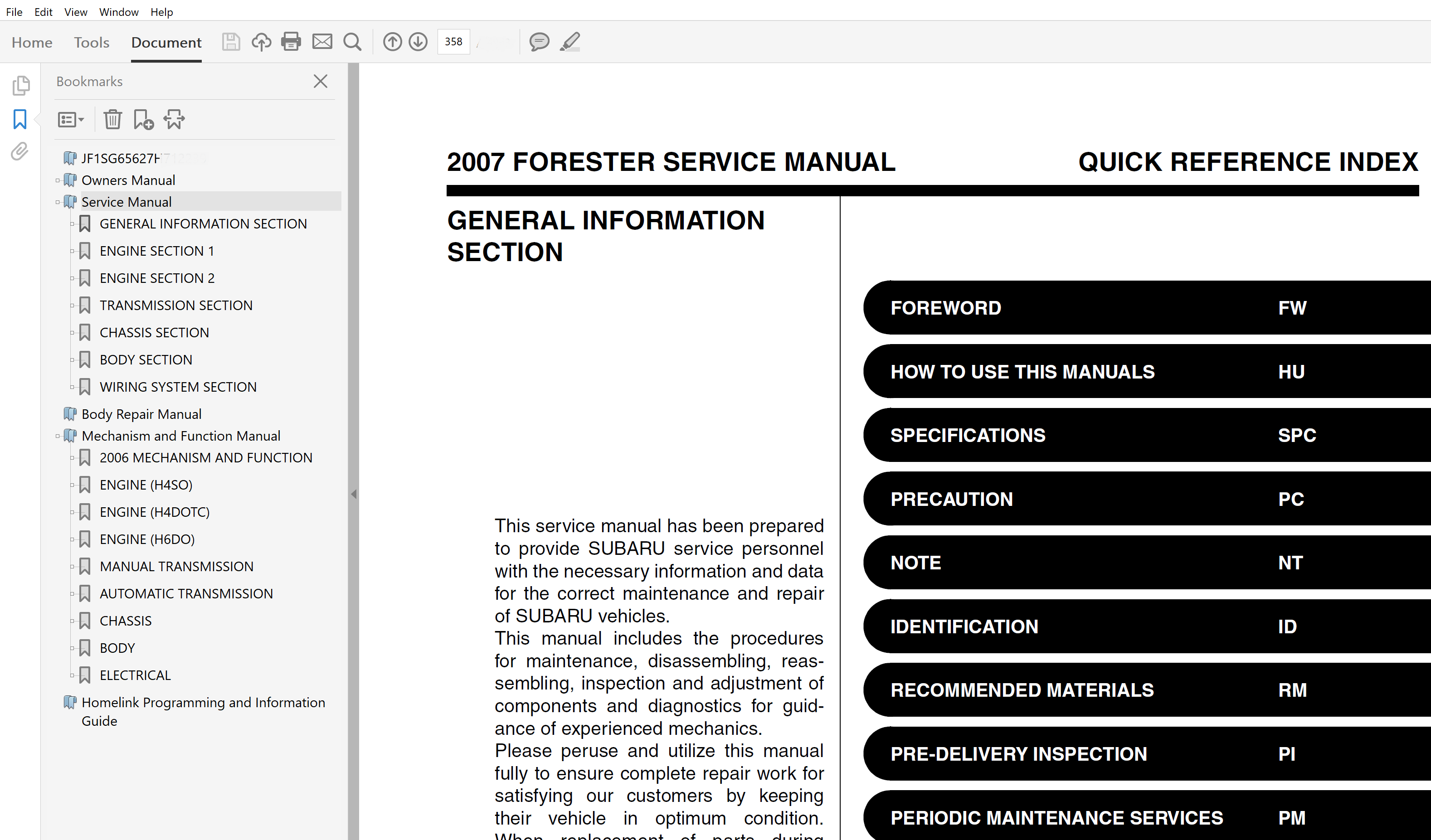Email the document as attachment

point(322,41)
